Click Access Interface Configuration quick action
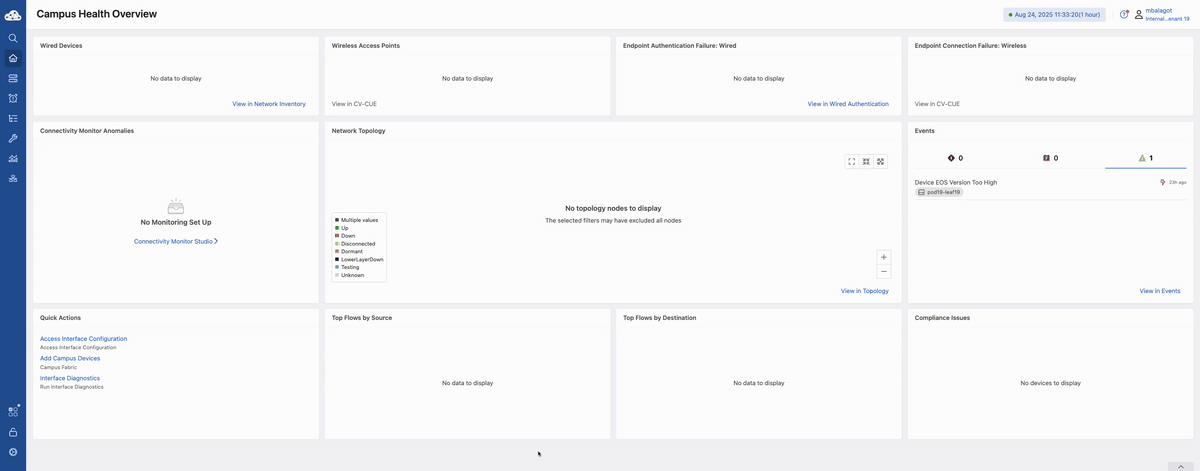 tap(83, 339)
